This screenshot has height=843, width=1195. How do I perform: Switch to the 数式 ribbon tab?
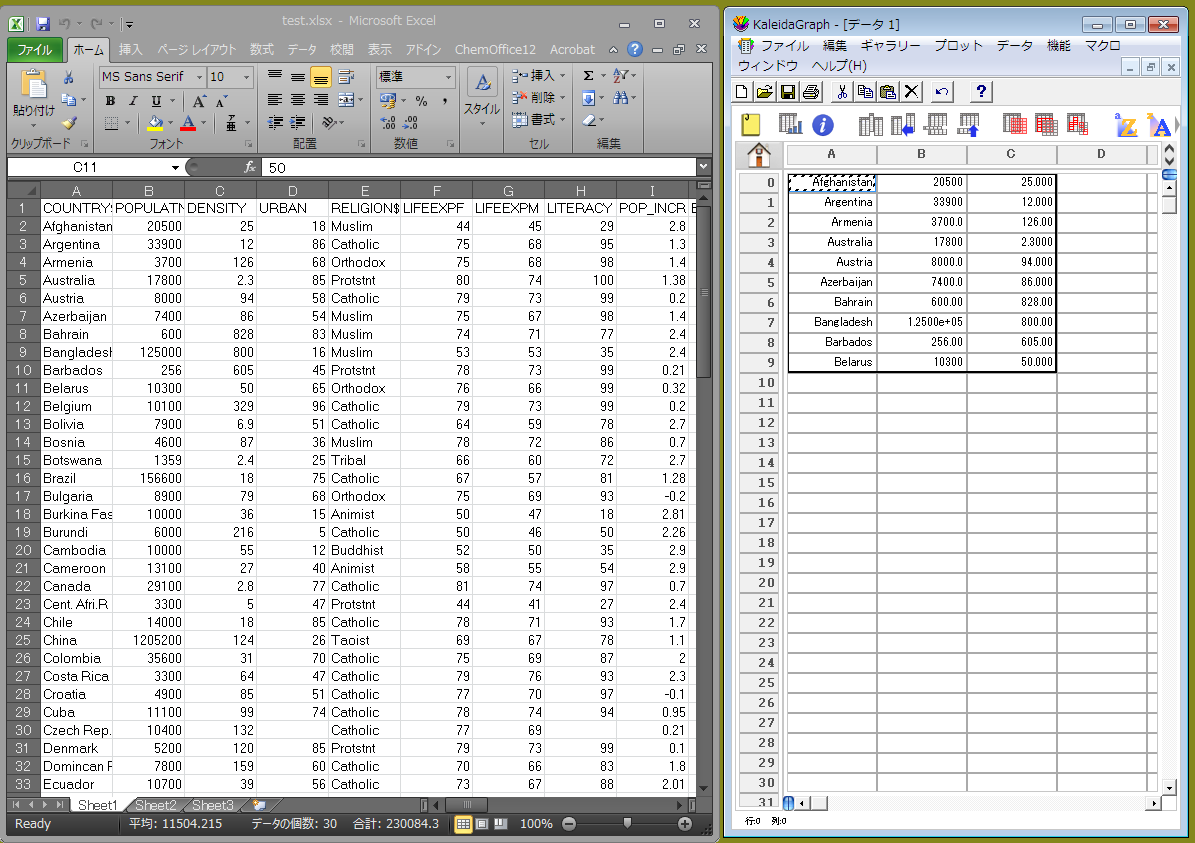tap(261, 50)
